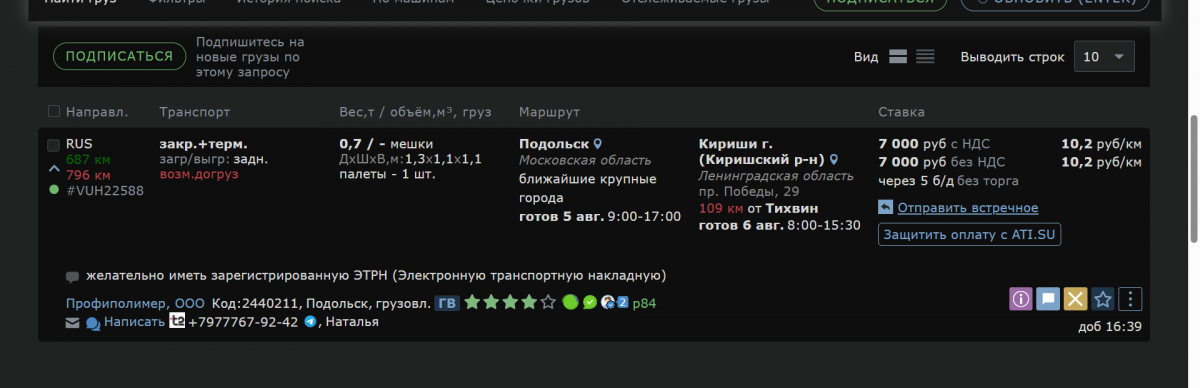
Task: Click 7 000 руб с НДС rate
Action: pos(933,144)
